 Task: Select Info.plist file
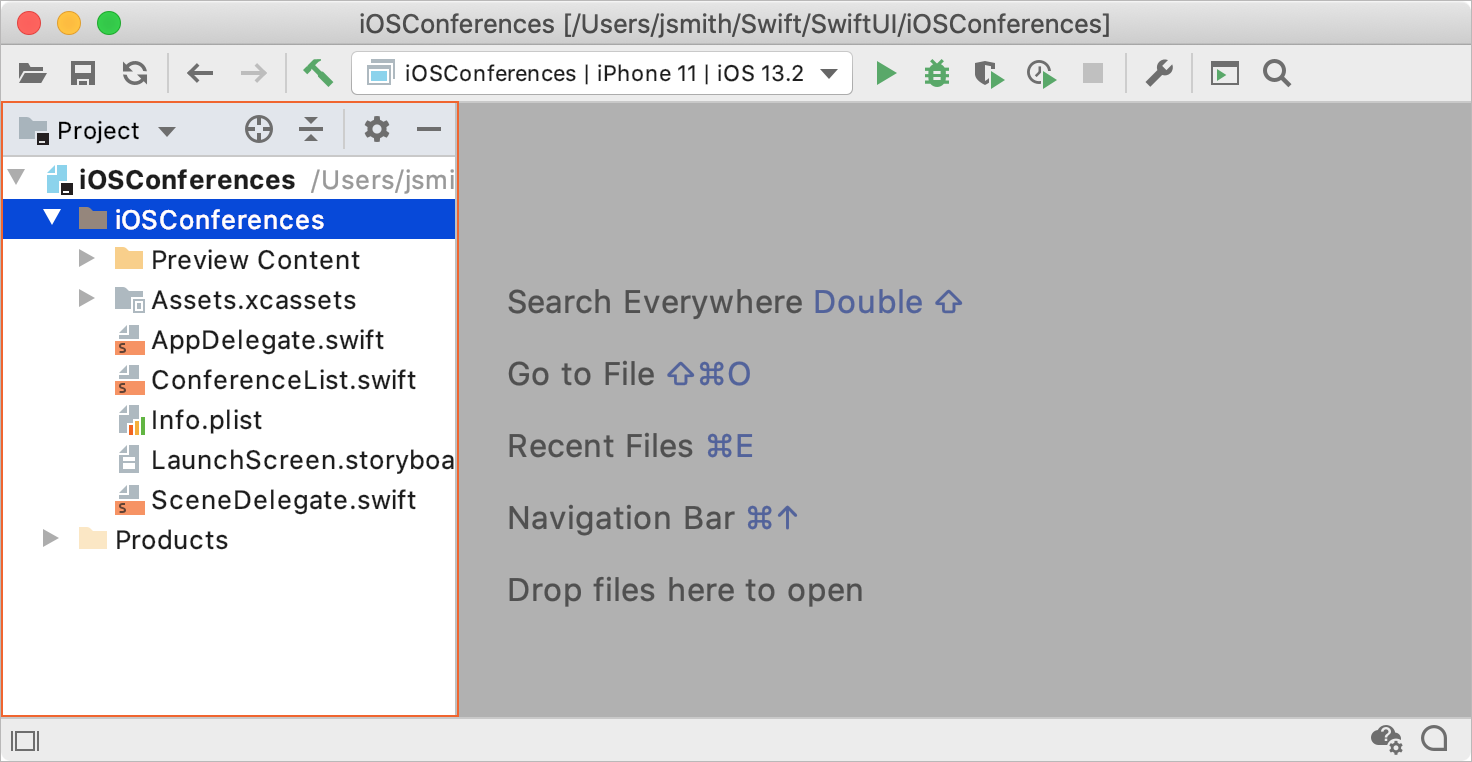point(229,420)
